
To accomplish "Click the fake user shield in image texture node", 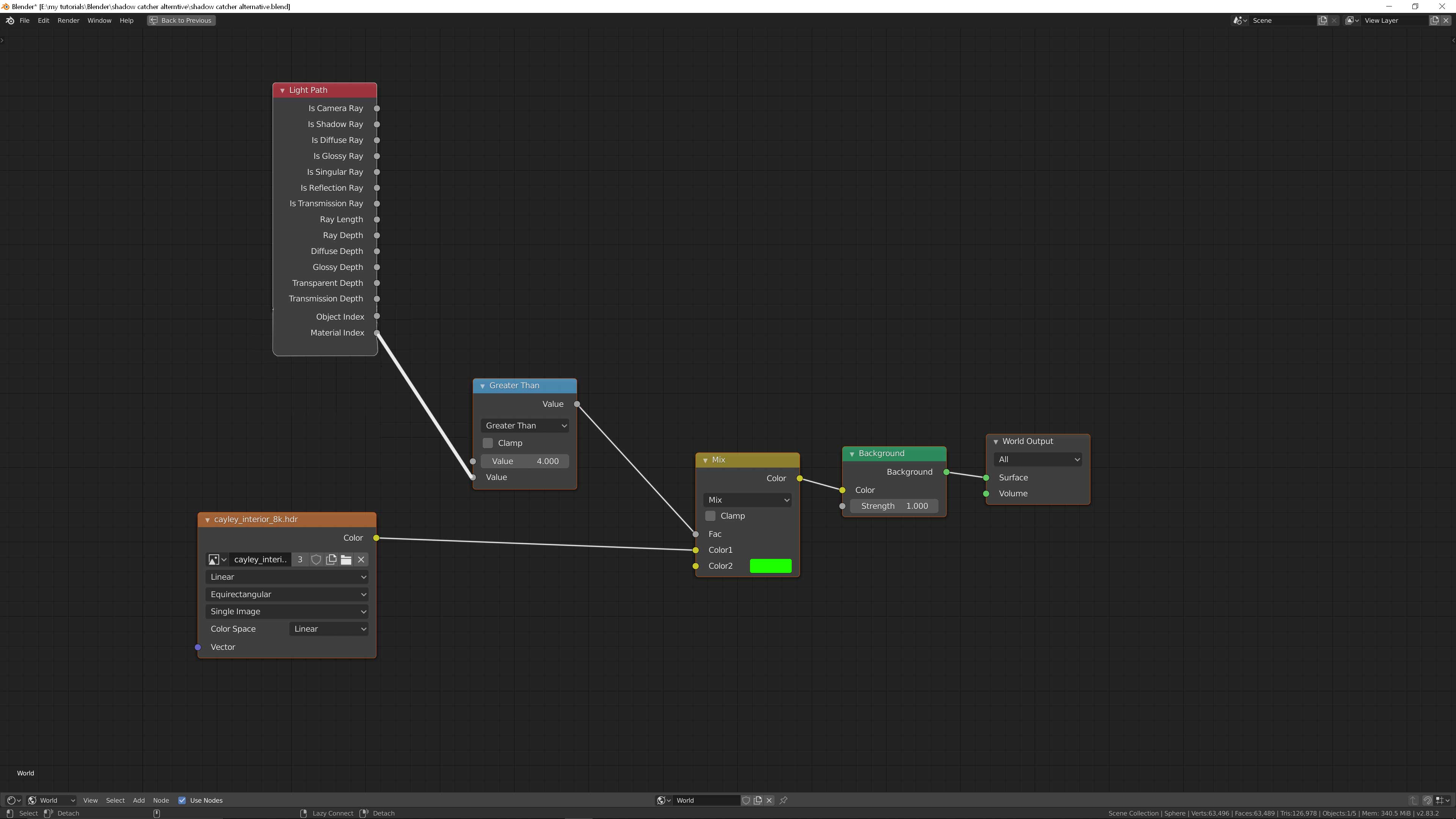I will (x=316, y=560).
